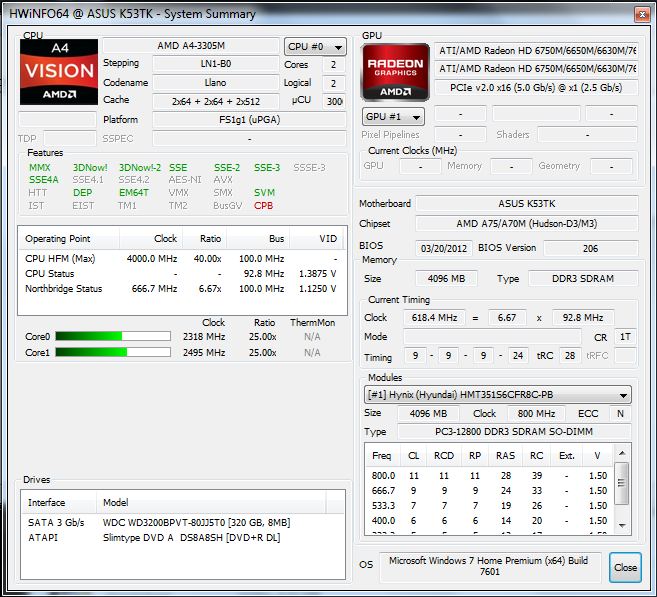The image size is (657, 597).
Task: Click the second ATI/AMD Radeon HD name field
Action: coord(536,69)
